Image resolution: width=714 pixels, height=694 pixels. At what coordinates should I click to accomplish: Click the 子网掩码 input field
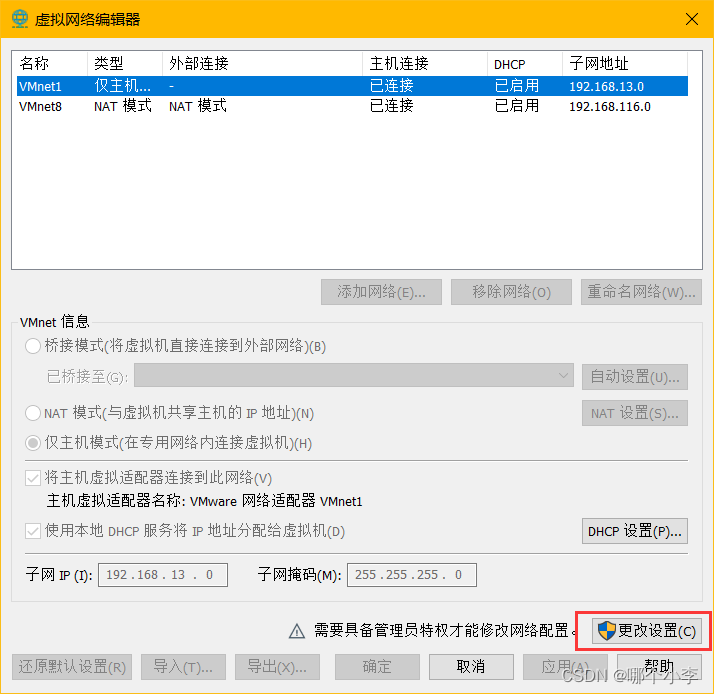point(412,575)
